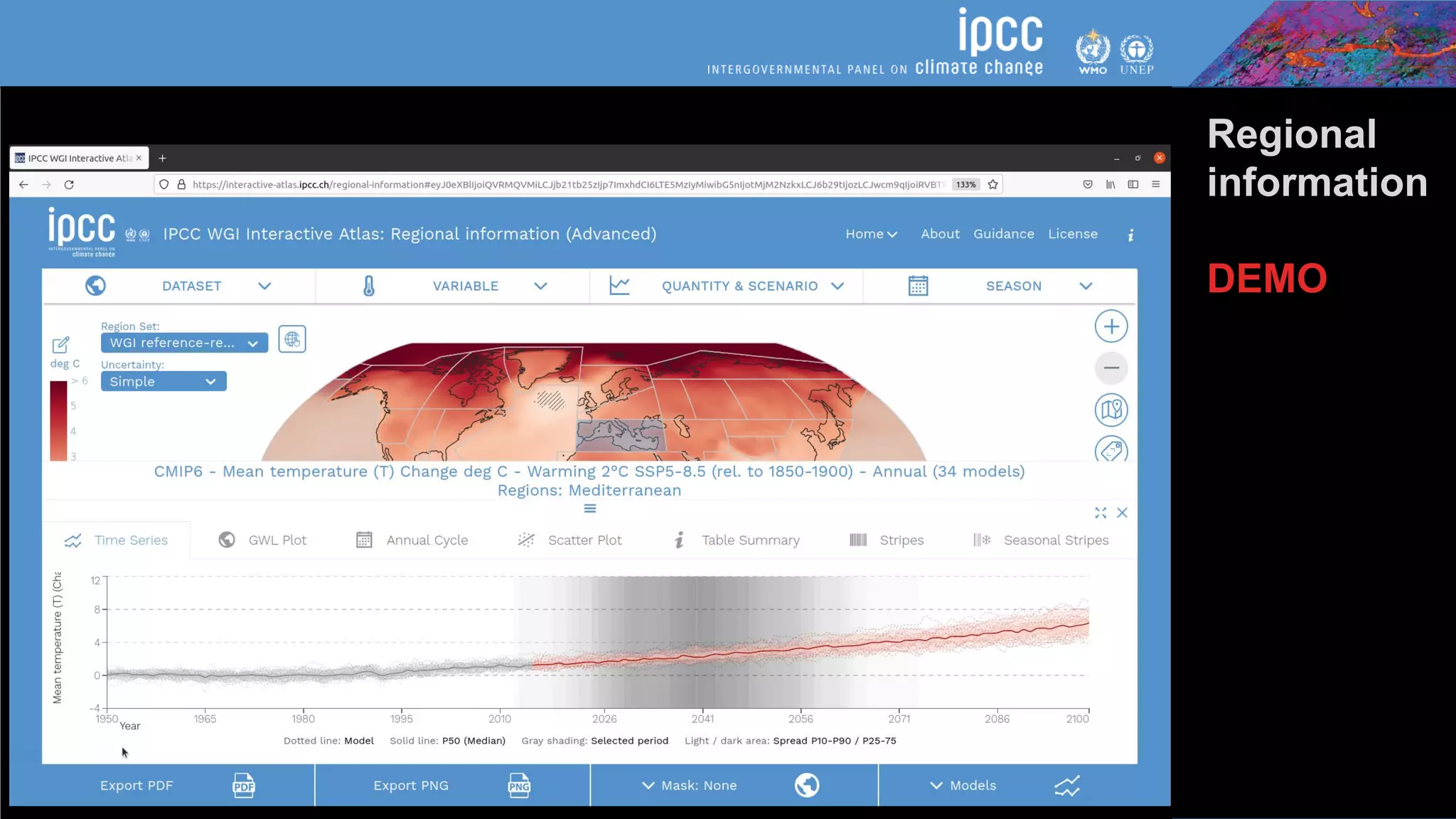The width and height of the screenshot is (1456, 819).
Task: Click the IPCC WGI Interactive Atlas browser tab
Action: pyautogui.click(x=79, y=158)
